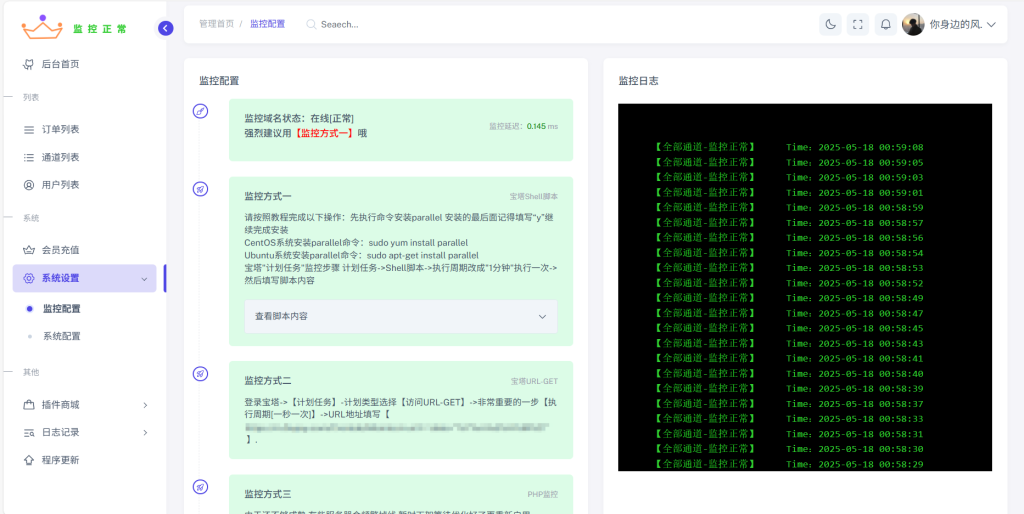Click the rocket icon beside 监控方式一

(201, 189)
